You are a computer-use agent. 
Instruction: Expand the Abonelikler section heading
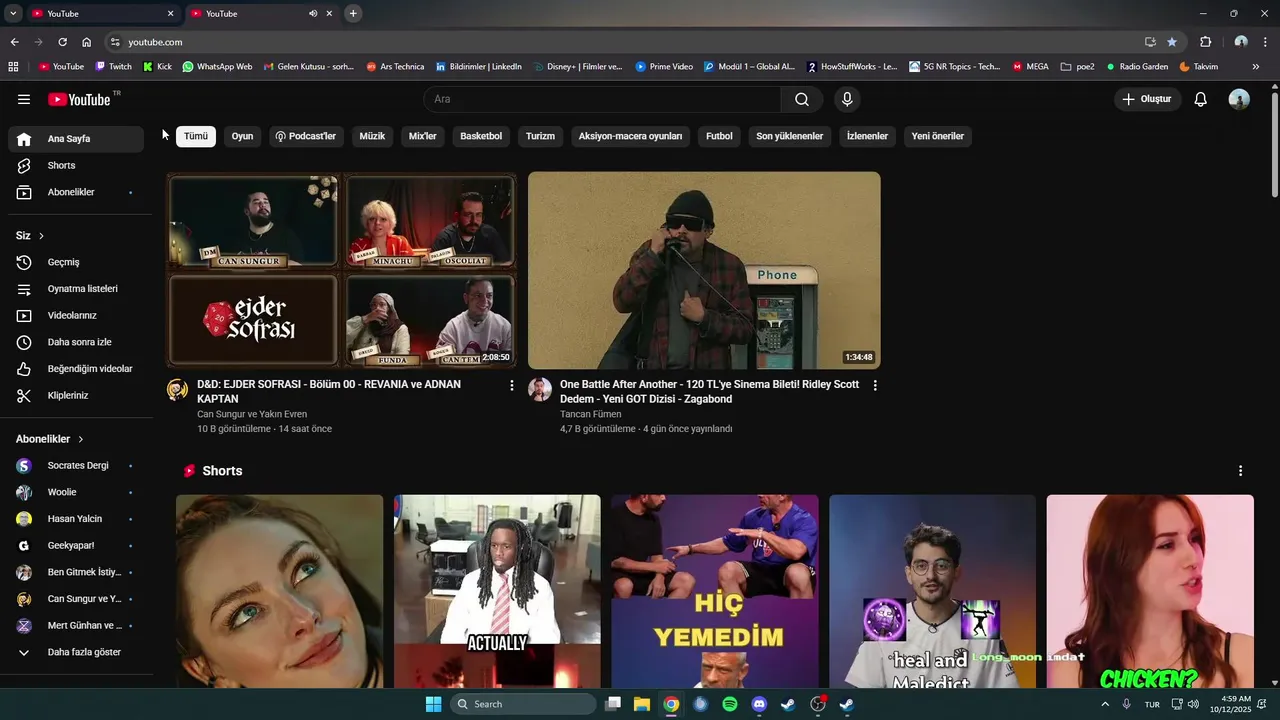click(50, 439)
